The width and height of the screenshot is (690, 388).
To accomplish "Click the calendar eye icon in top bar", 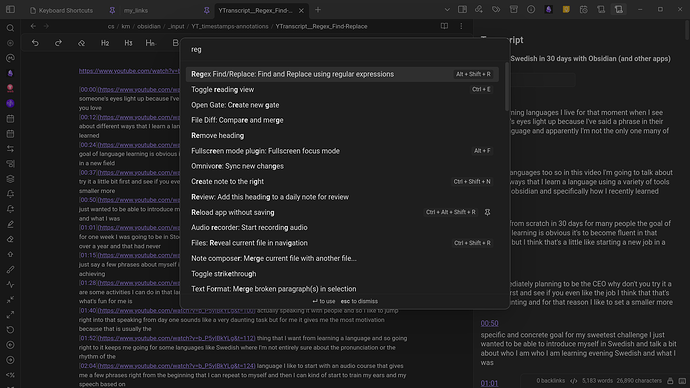I will click(584, 10).
